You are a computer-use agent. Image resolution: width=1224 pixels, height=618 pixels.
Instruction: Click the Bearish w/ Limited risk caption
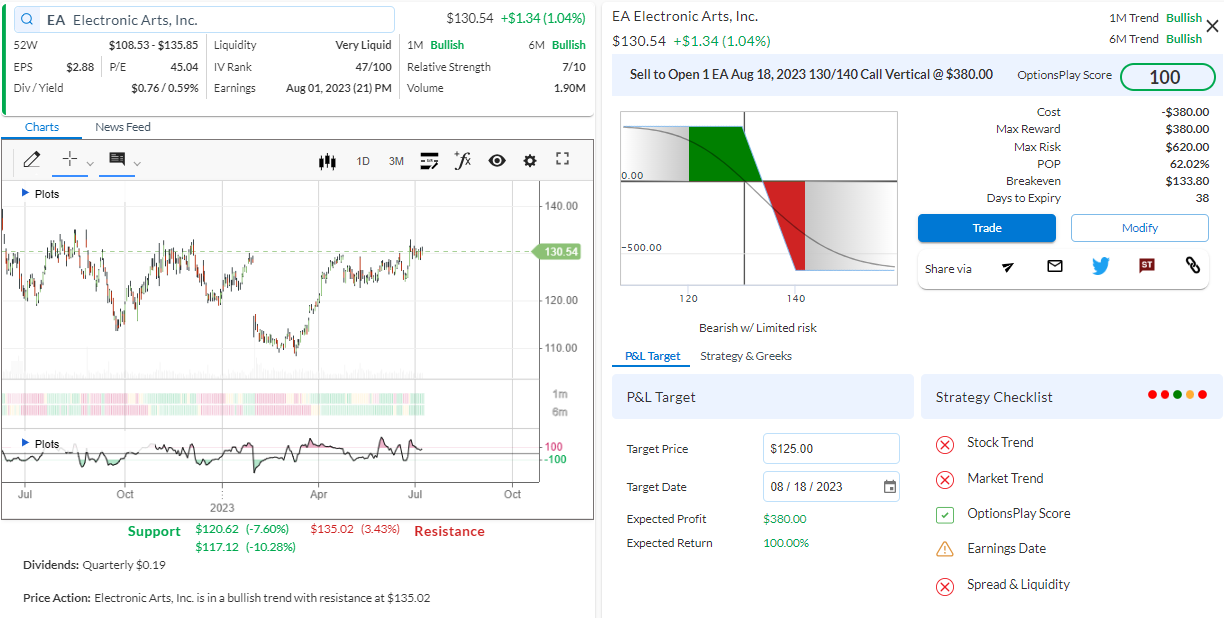pyautogui.click(x=758, y=328)
